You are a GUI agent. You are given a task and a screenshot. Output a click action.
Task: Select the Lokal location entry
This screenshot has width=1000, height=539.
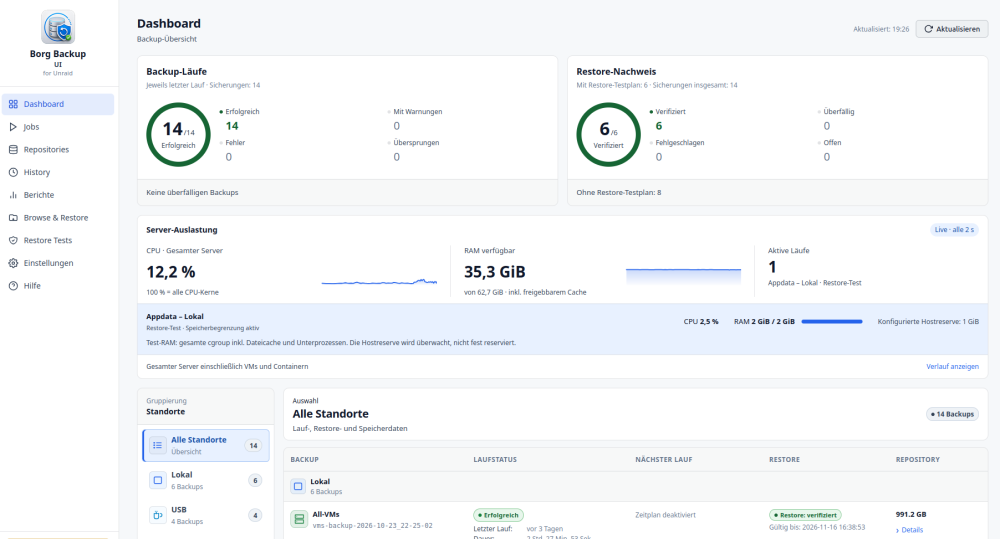click(x=206, y=480)
